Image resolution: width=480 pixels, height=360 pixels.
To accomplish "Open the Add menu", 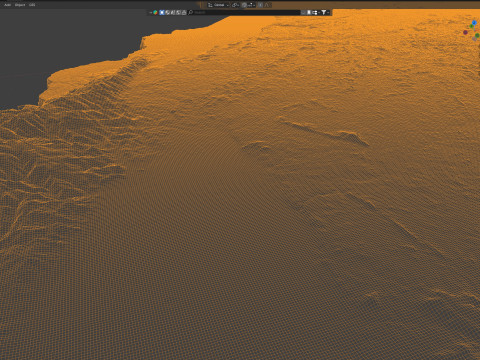I will click(x=7, y=5).
